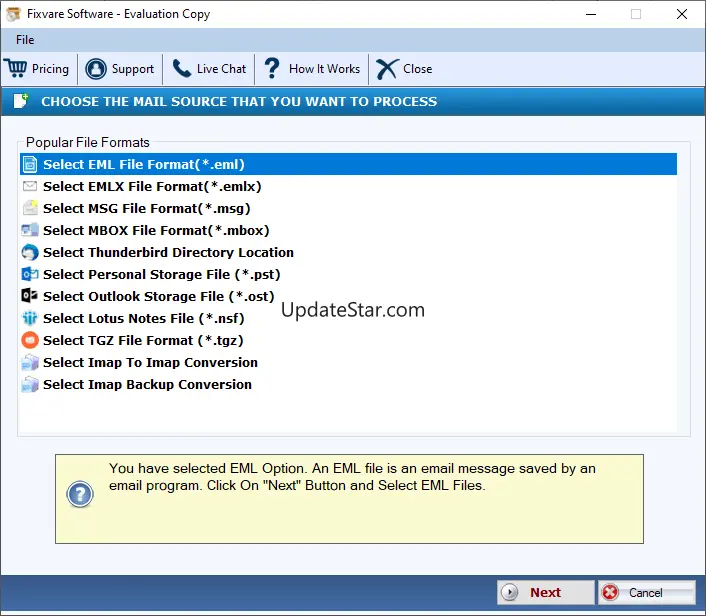
Task: Click the Imap To Imap Conversion icon
Action: click(30, 362)
